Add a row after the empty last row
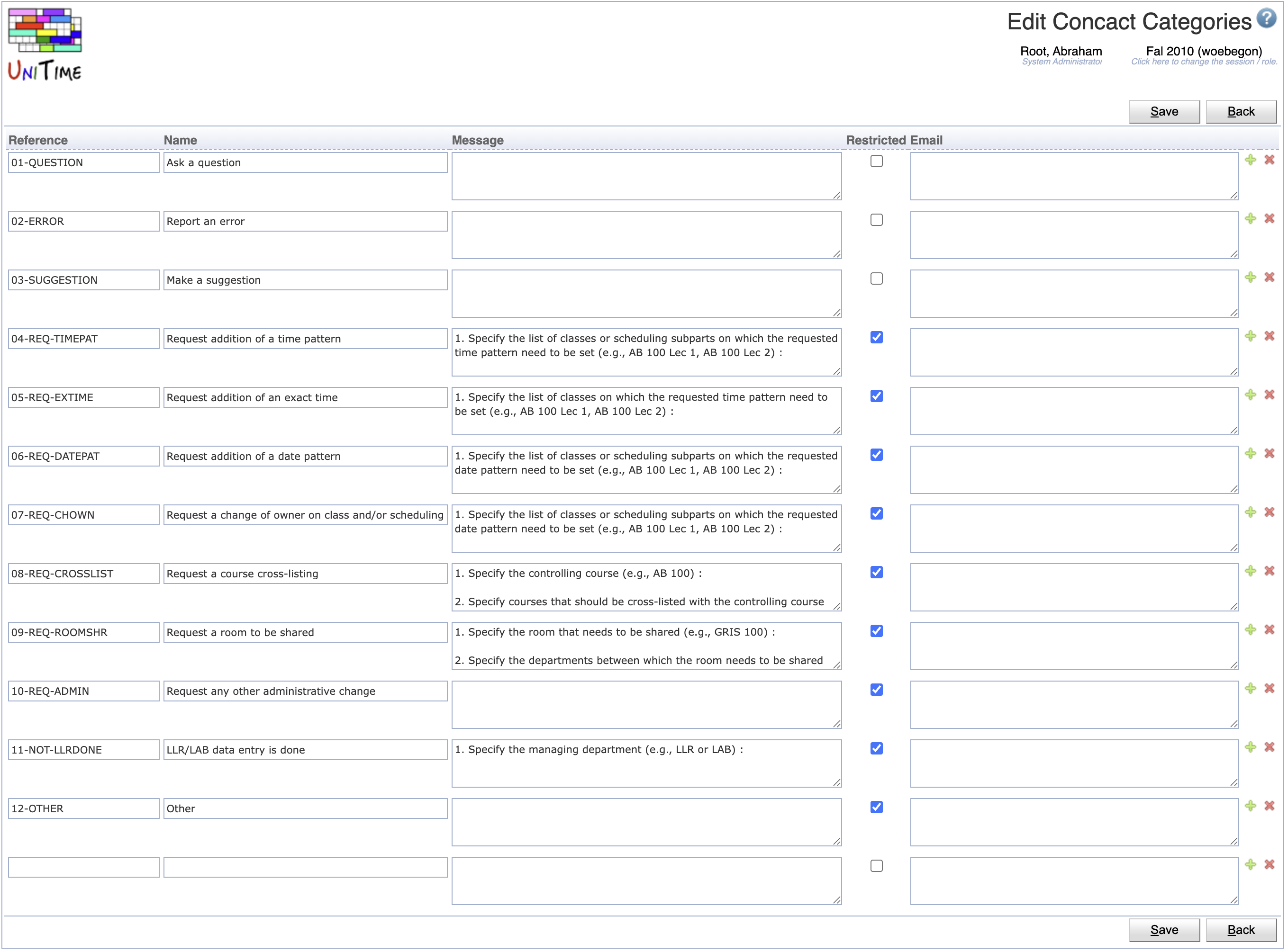Viewport: 1288px width, 952px height. 1251,865
